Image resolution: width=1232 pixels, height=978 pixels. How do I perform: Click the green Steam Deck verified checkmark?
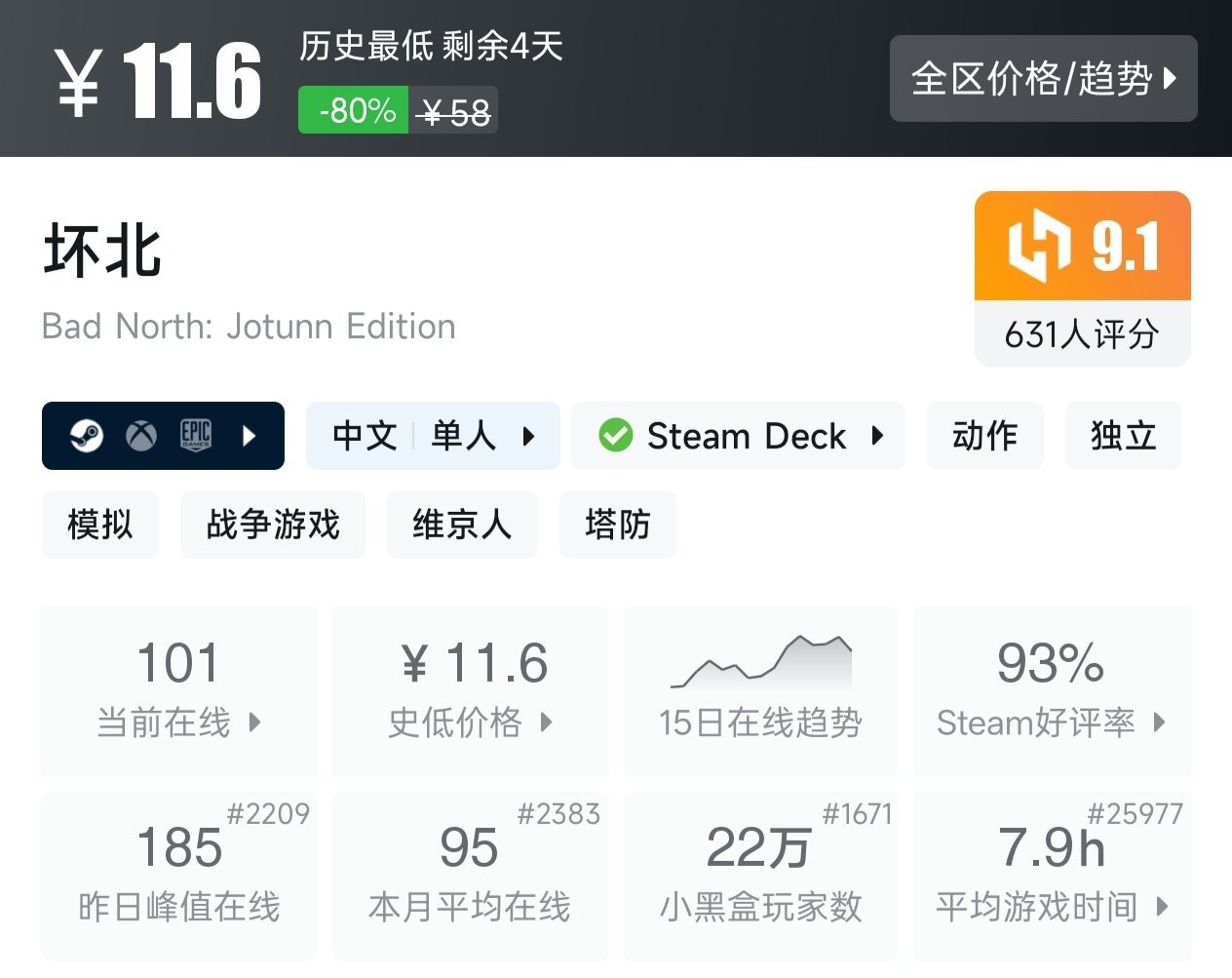pos(616,436)
